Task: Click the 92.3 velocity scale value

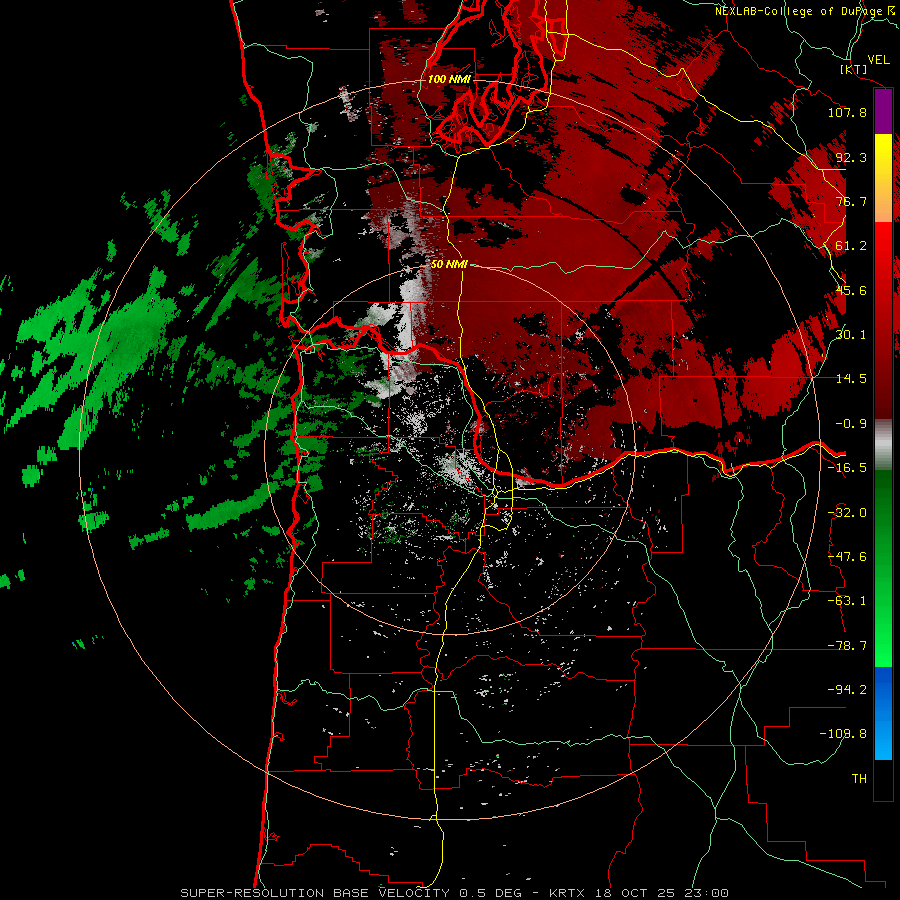Action: tap(851, 157)
